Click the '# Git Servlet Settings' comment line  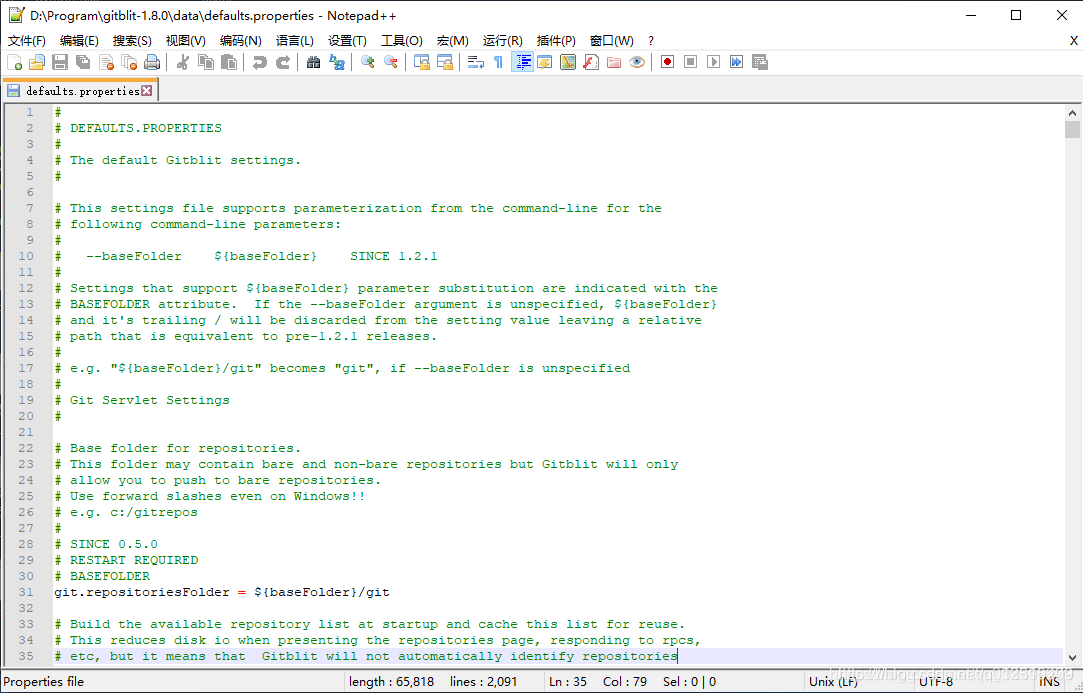[142, 400]
